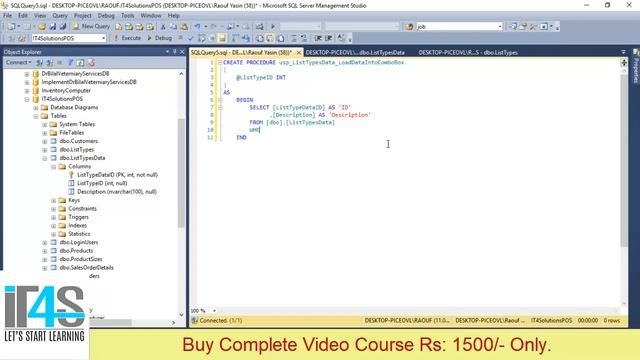640x360 pixels.
Task: Close the Object Explorer panel
Action: 182,52
